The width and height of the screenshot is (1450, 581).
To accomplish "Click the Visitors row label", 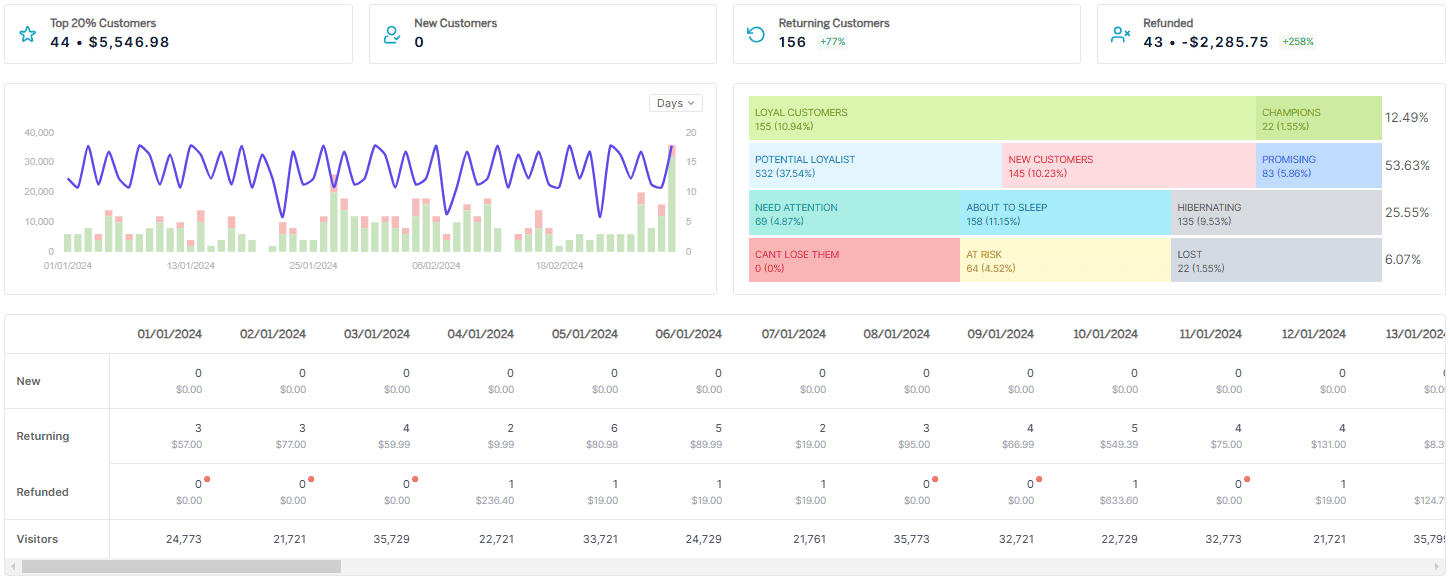I will [x=38, y=539].
